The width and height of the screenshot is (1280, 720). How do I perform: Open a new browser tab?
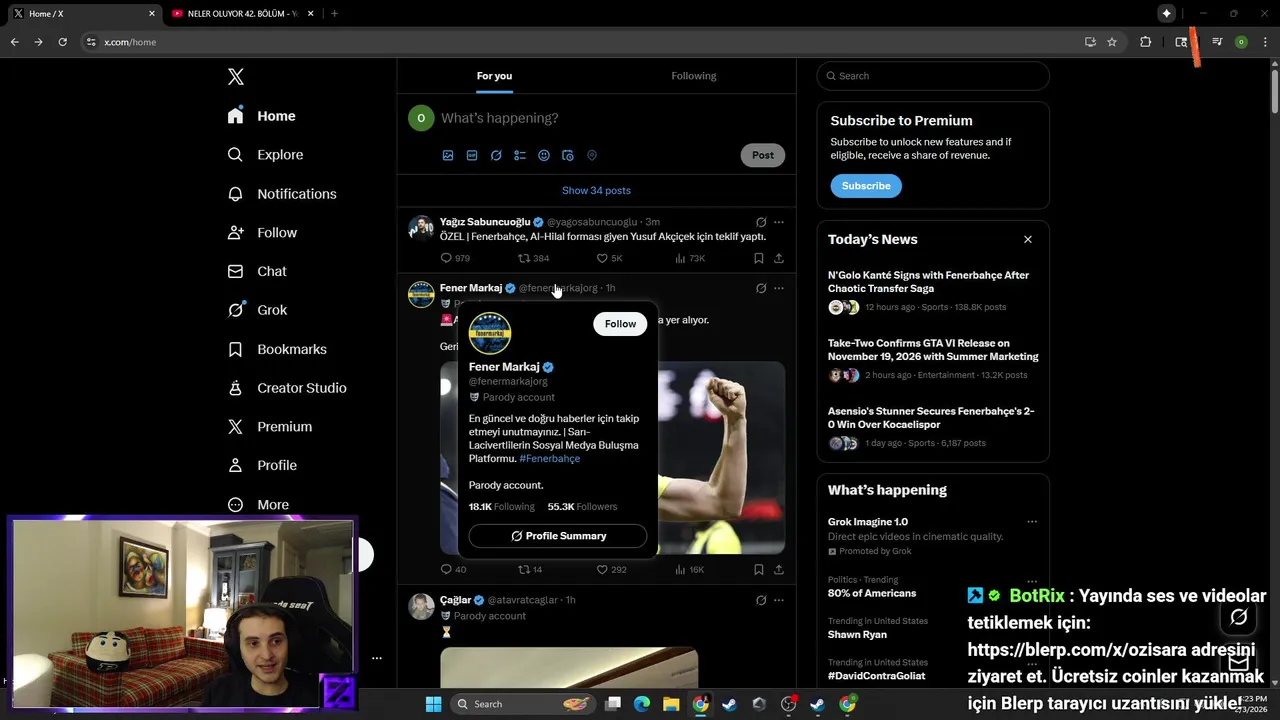click(334, 14)
